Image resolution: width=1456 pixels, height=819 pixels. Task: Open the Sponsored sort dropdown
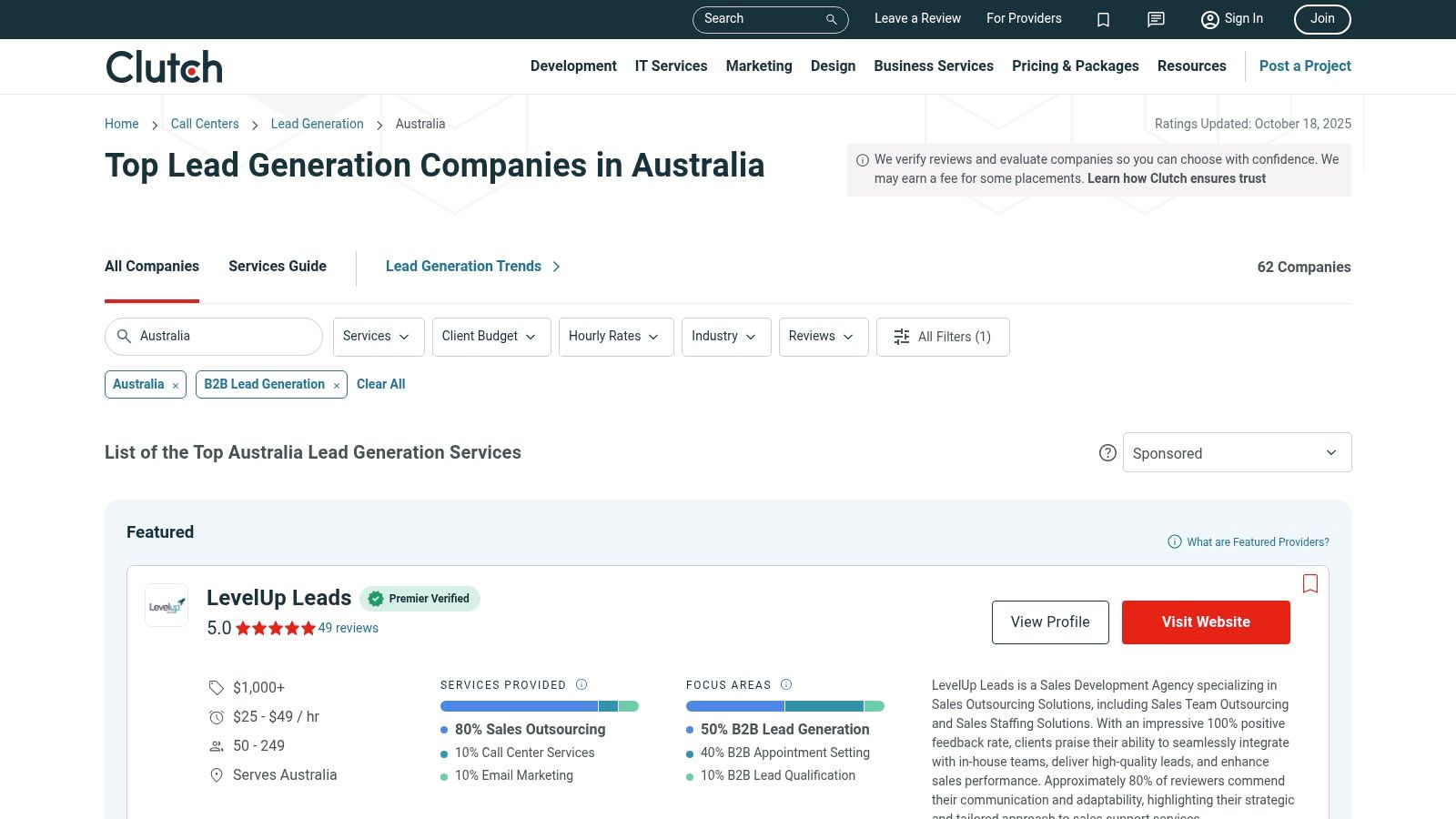click(1237, 453)
